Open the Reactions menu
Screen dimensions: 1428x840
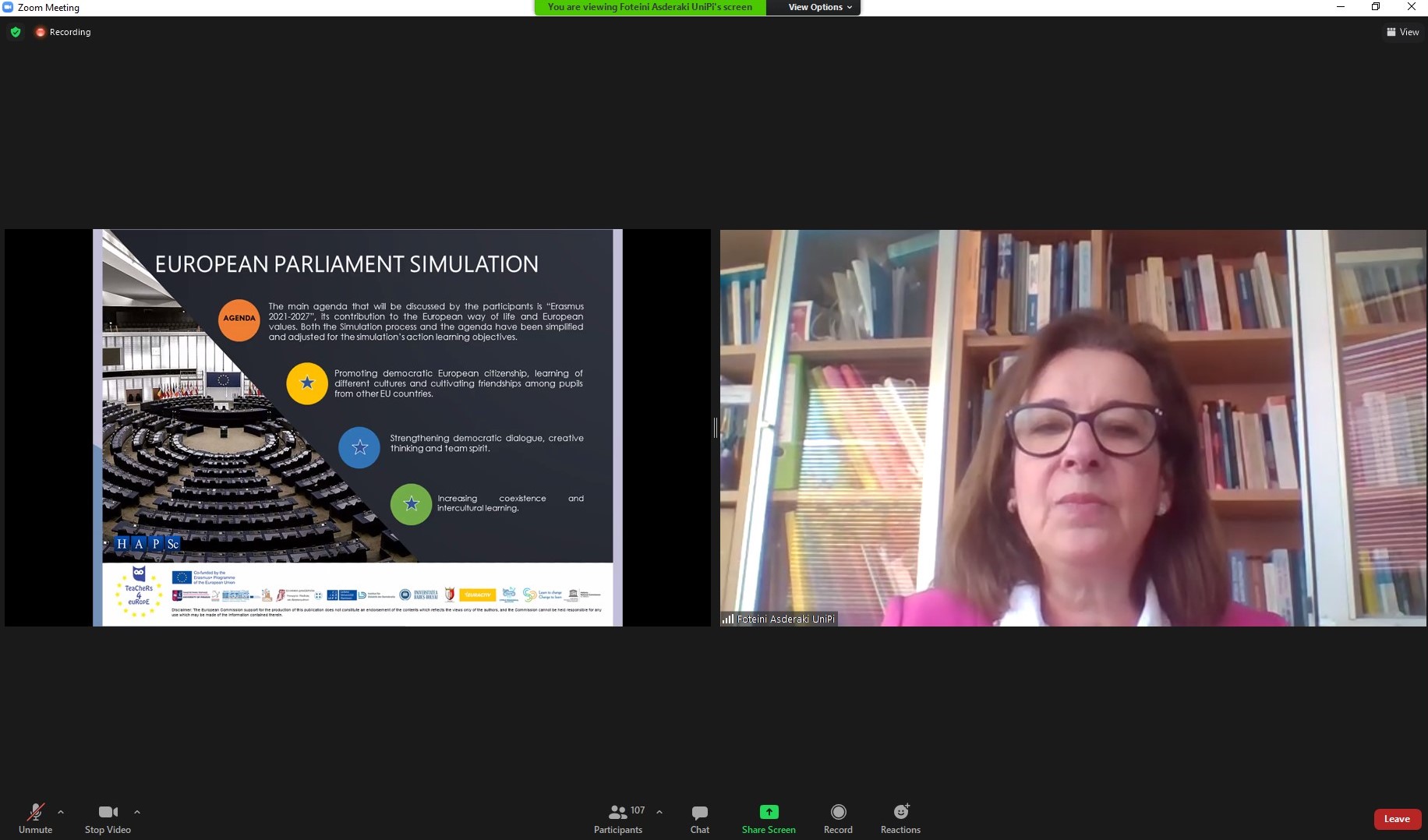click(900, 818)
